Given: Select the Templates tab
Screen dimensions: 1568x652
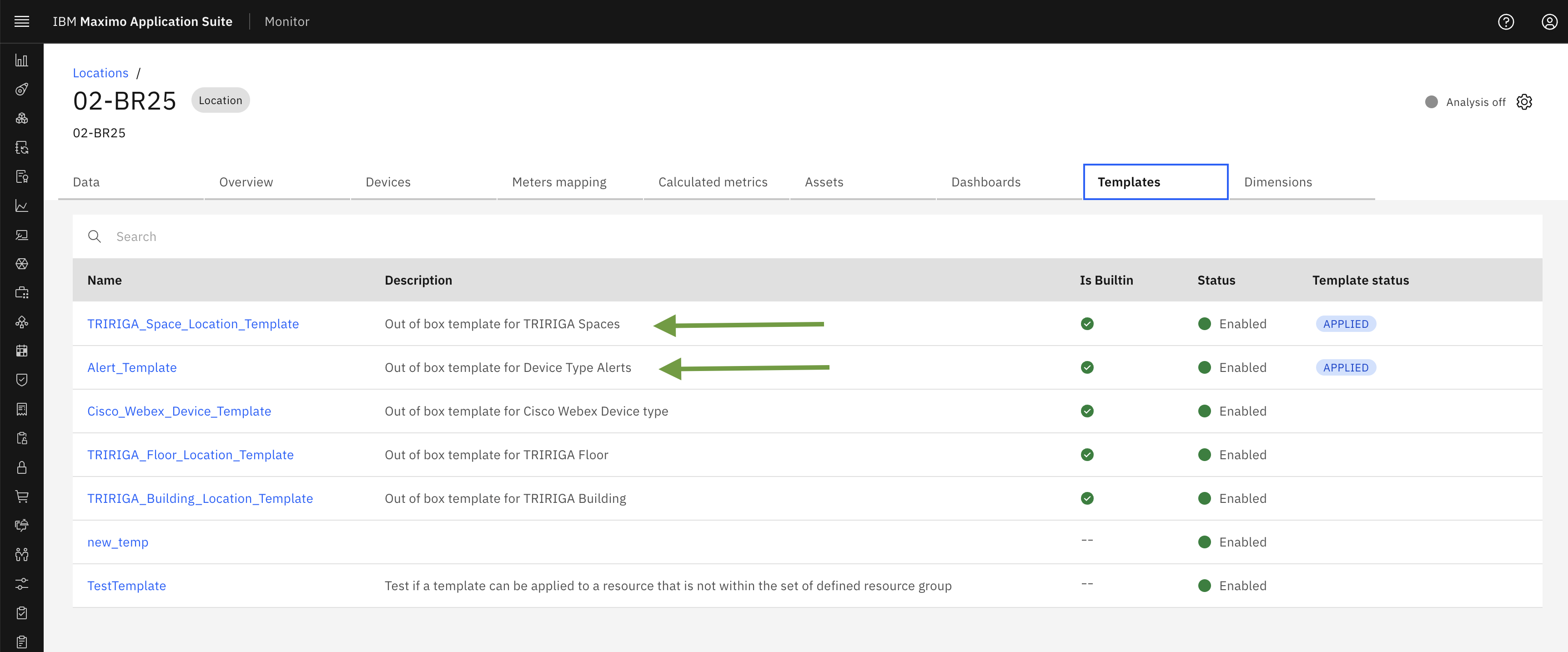Looking at the screenshot, I should 1156,182.
